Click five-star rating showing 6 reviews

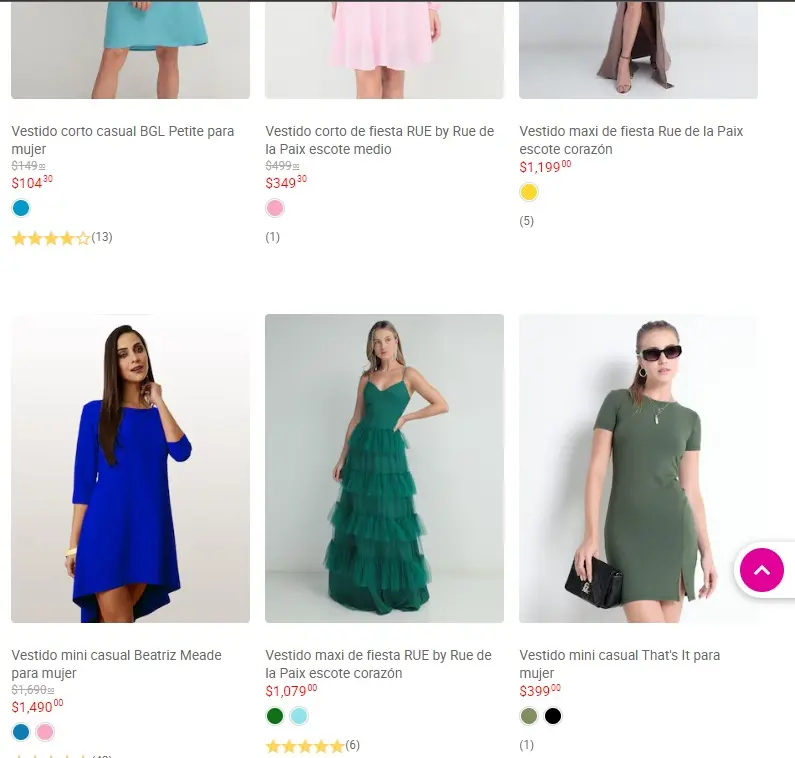[304, 746]
